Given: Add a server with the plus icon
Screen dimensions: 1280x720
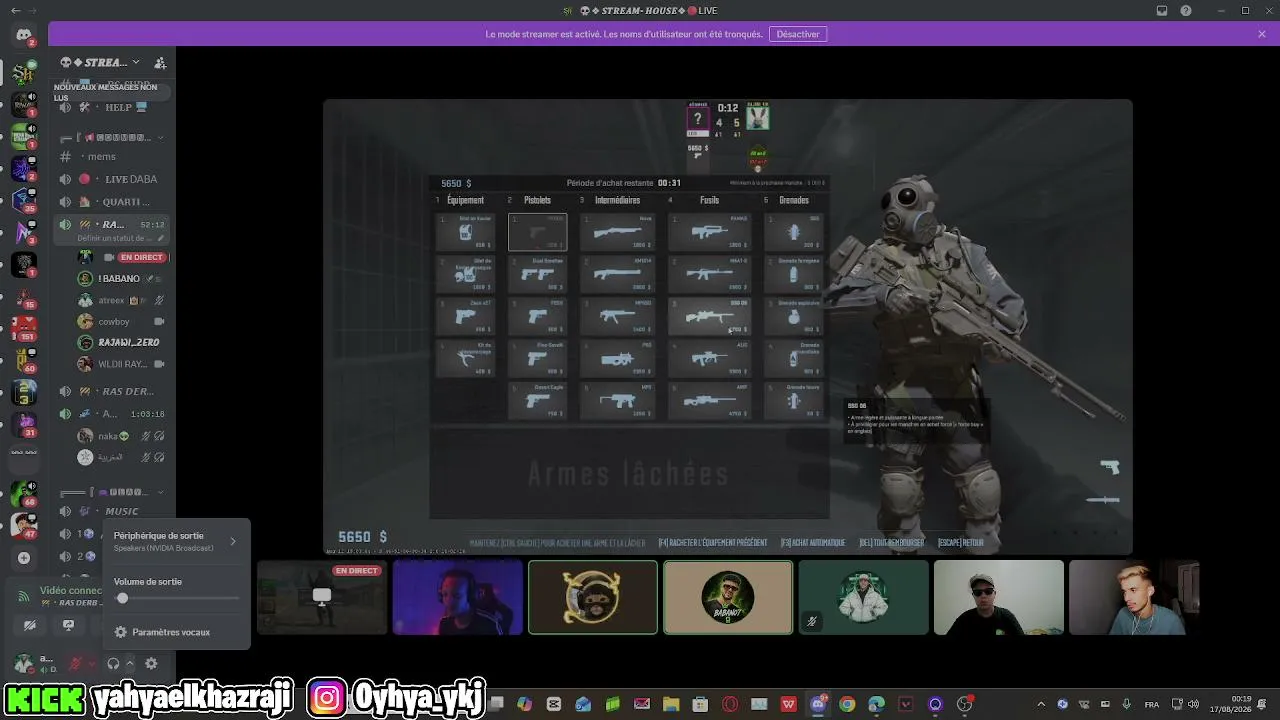Looking at the screenshot, I should [24, 557].
